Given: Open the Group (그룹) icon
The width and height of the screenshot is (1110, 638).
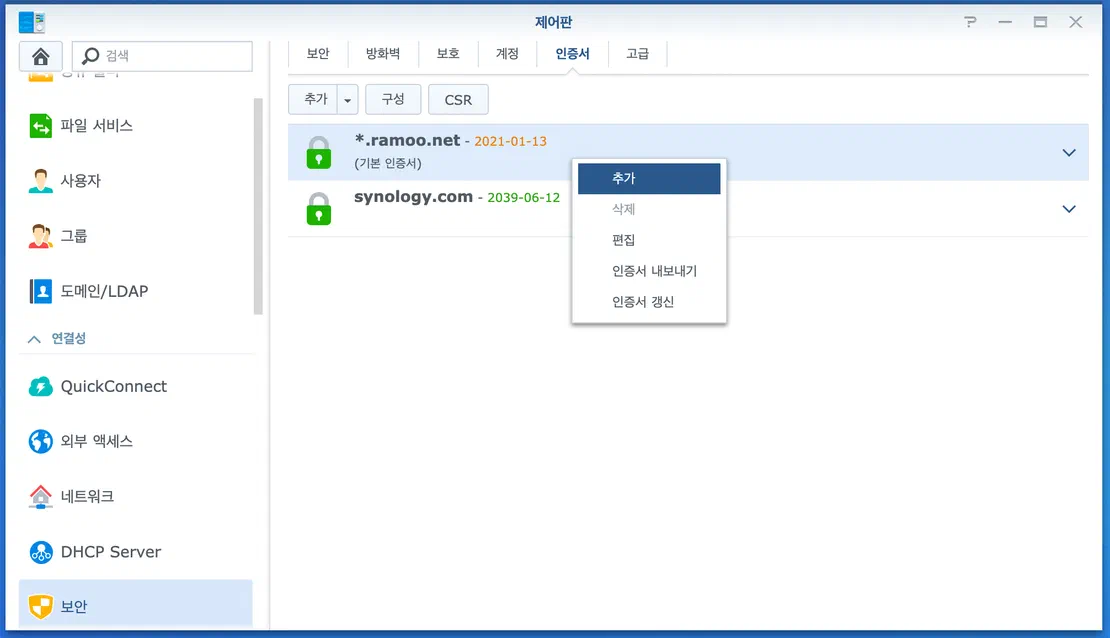Looking at the screenshot, I should pyautogui.click(x=40, y=236).
